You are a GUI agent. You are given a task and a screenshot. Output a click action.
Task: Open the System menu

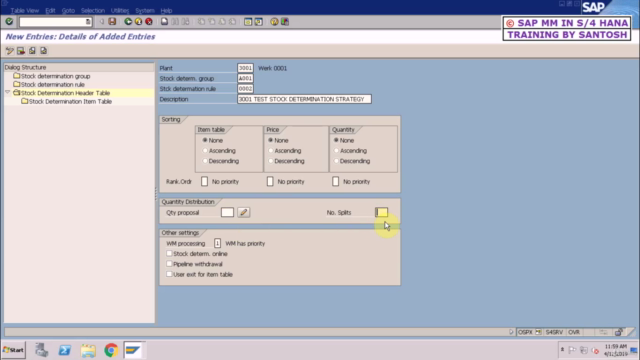[145, 10]
